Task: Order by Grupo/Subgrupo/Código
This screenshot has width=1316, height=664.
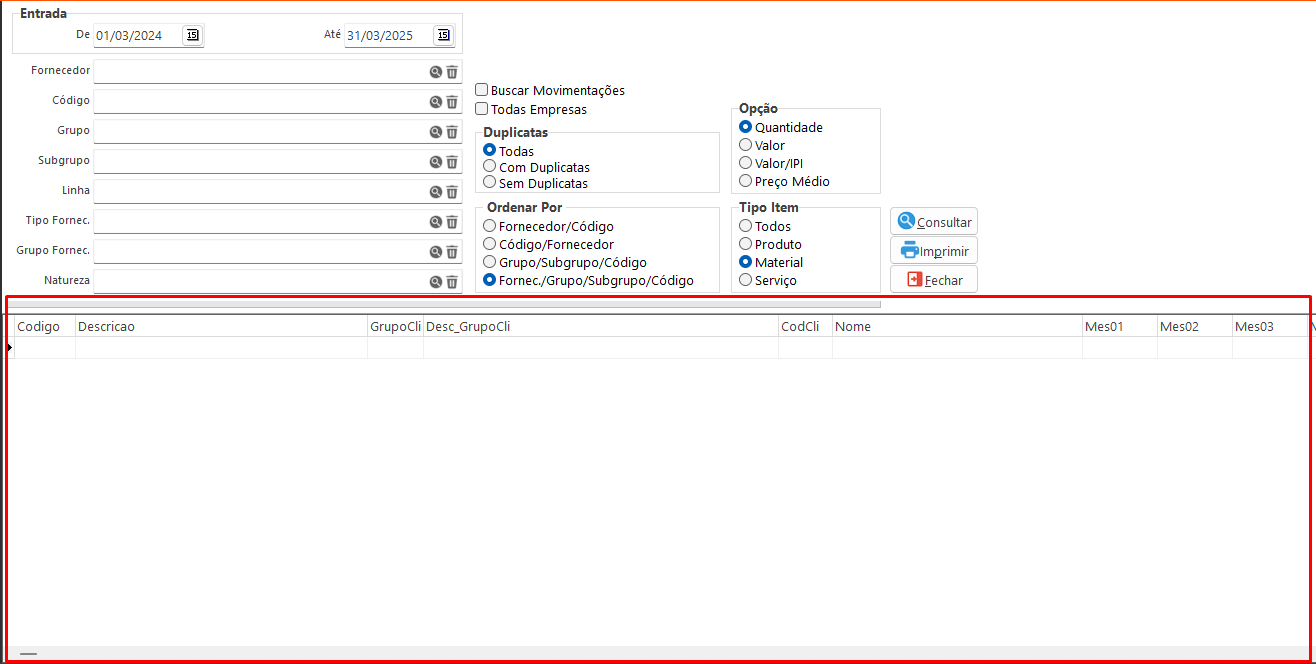Action: click(490, 262)
